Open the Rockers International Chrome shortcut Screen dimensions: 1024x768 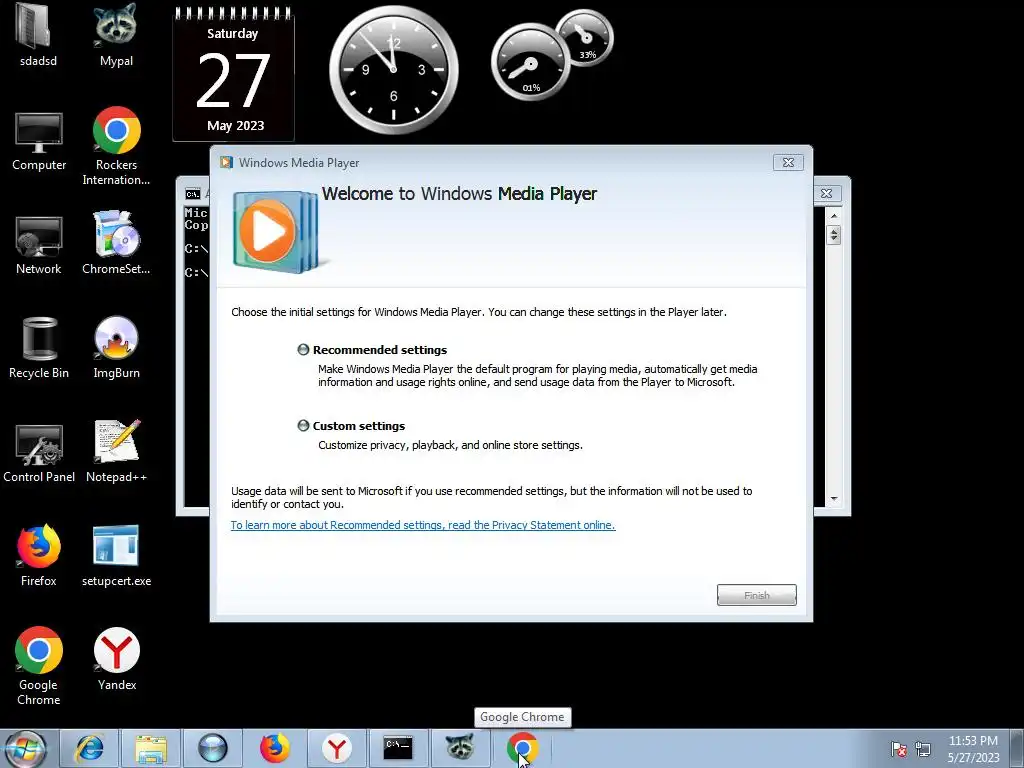(116, 147)
